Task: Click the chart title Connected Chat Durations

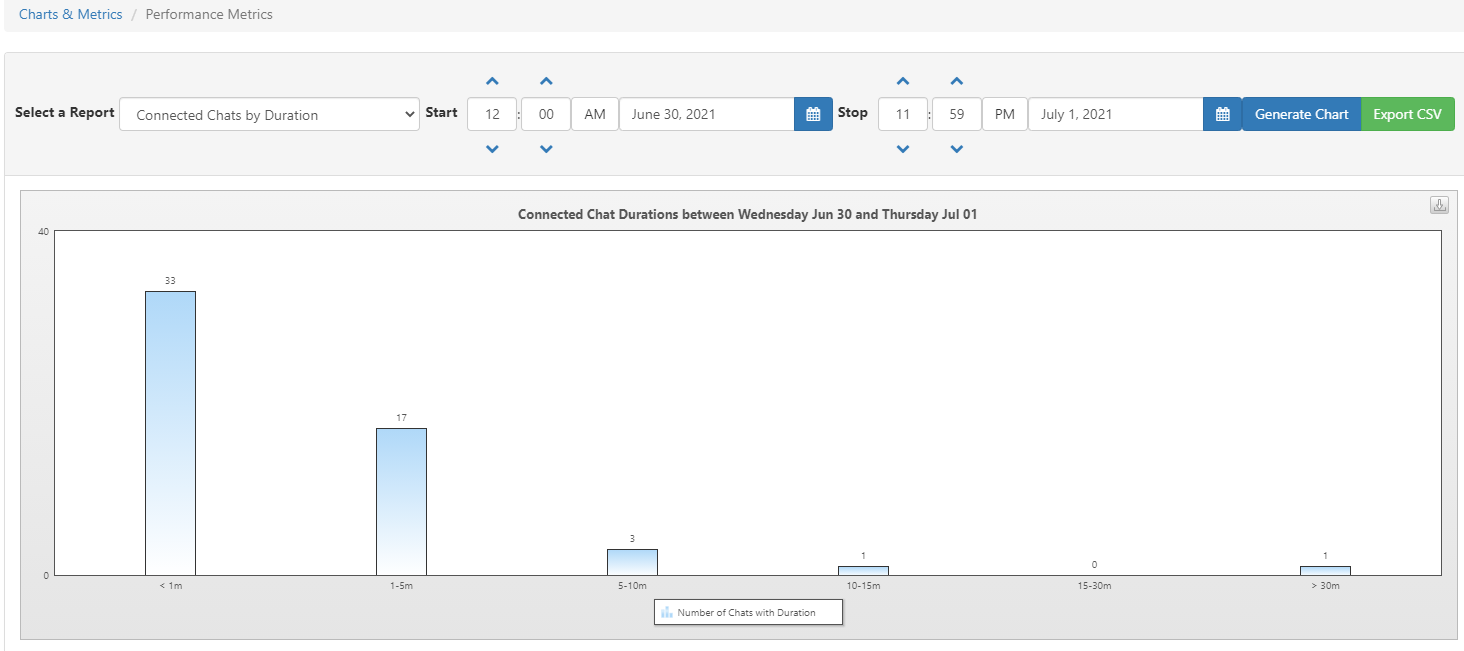Action: [x=747, y=214]
